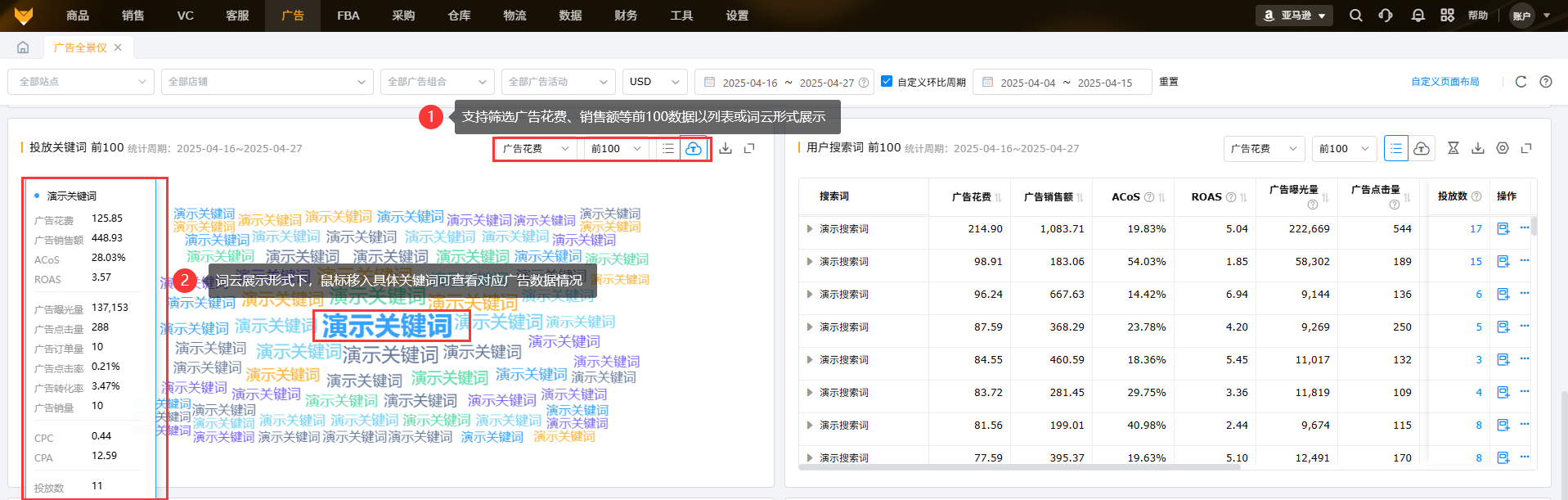
Task: Click add icon in the 214.90 row
Action: pos(1503,229)
